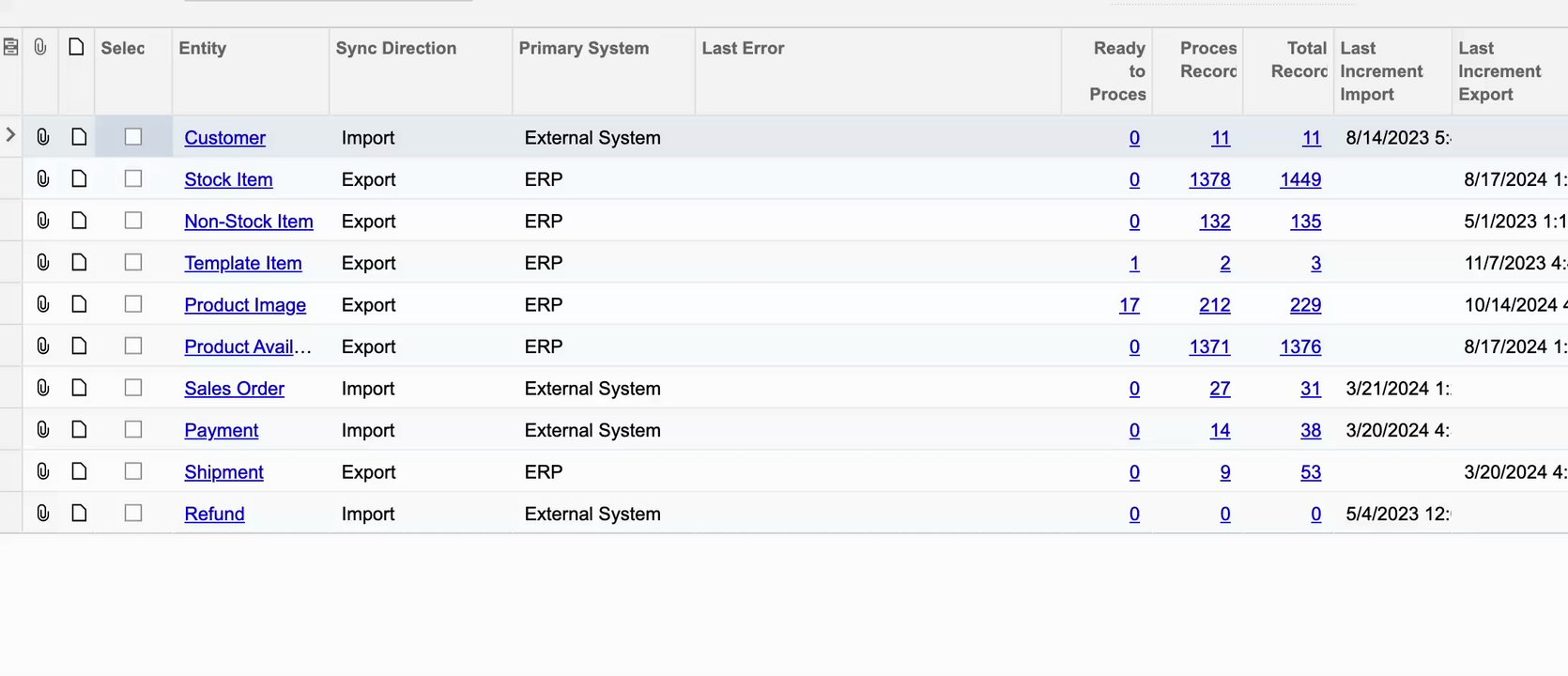1568x676 pixels.
Task: Open the note icon for Product Image row
Action: pyautogui.click(x=79, y=304)
